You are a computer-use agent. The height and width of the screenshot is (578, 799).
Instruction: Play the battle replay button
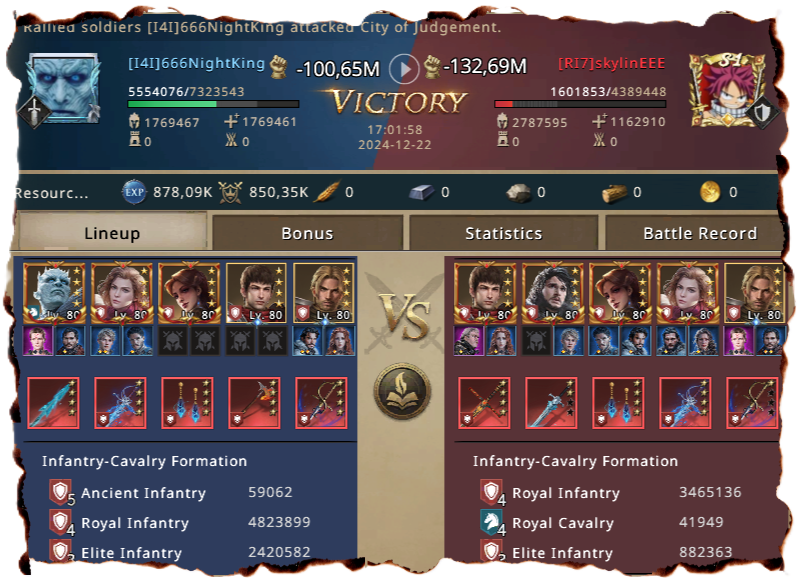(x=404, y=69)
